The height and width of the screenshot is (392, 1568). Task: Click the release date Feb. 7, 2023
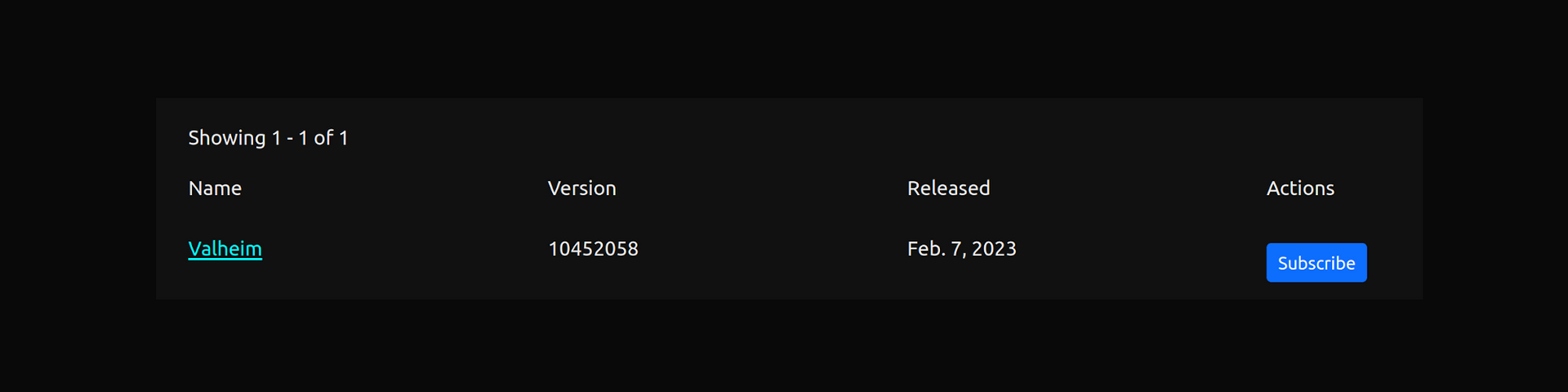click(x=961, y=248)
